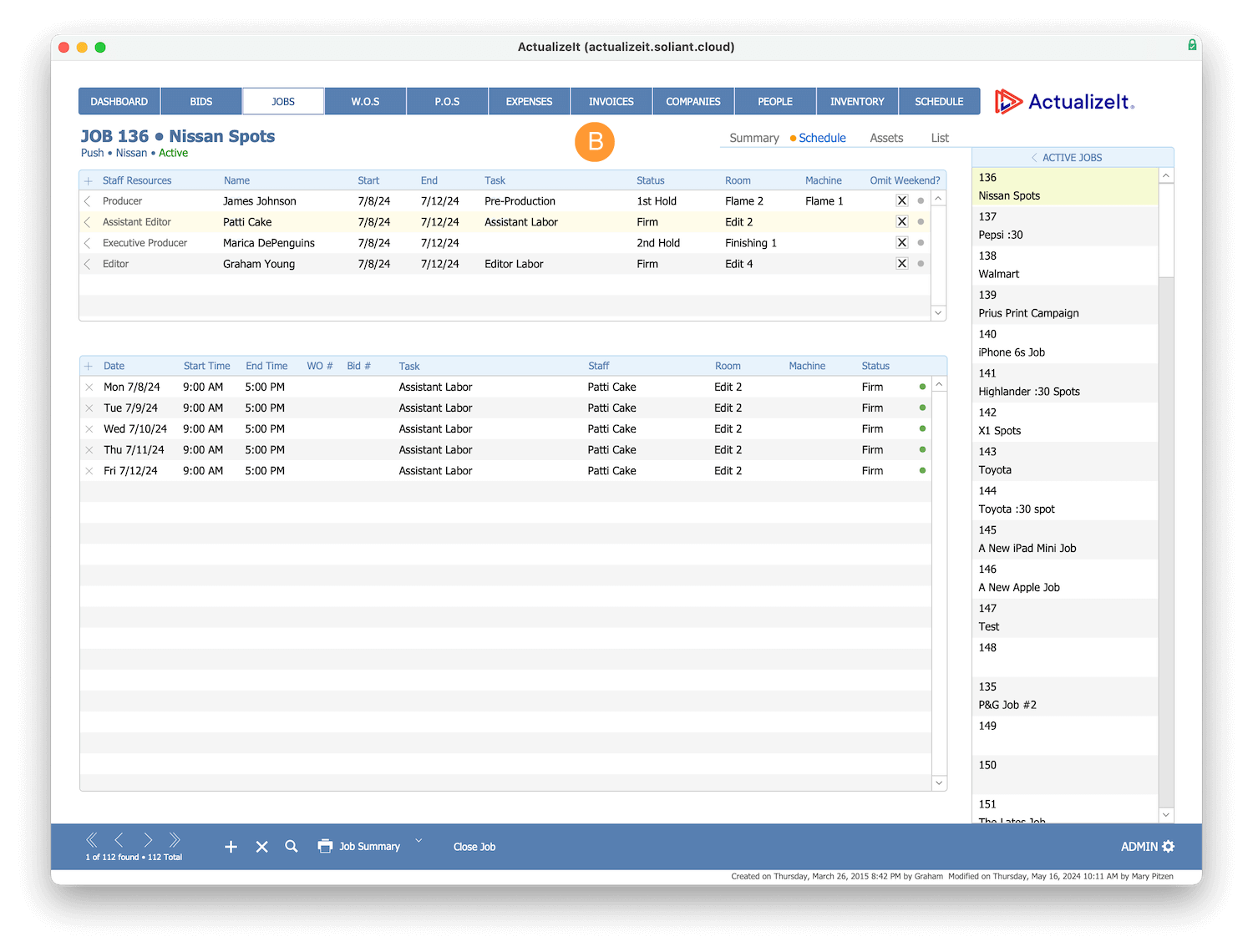Open the INVOICES tab
1253x952 pixels.
(x=611, y=101)
